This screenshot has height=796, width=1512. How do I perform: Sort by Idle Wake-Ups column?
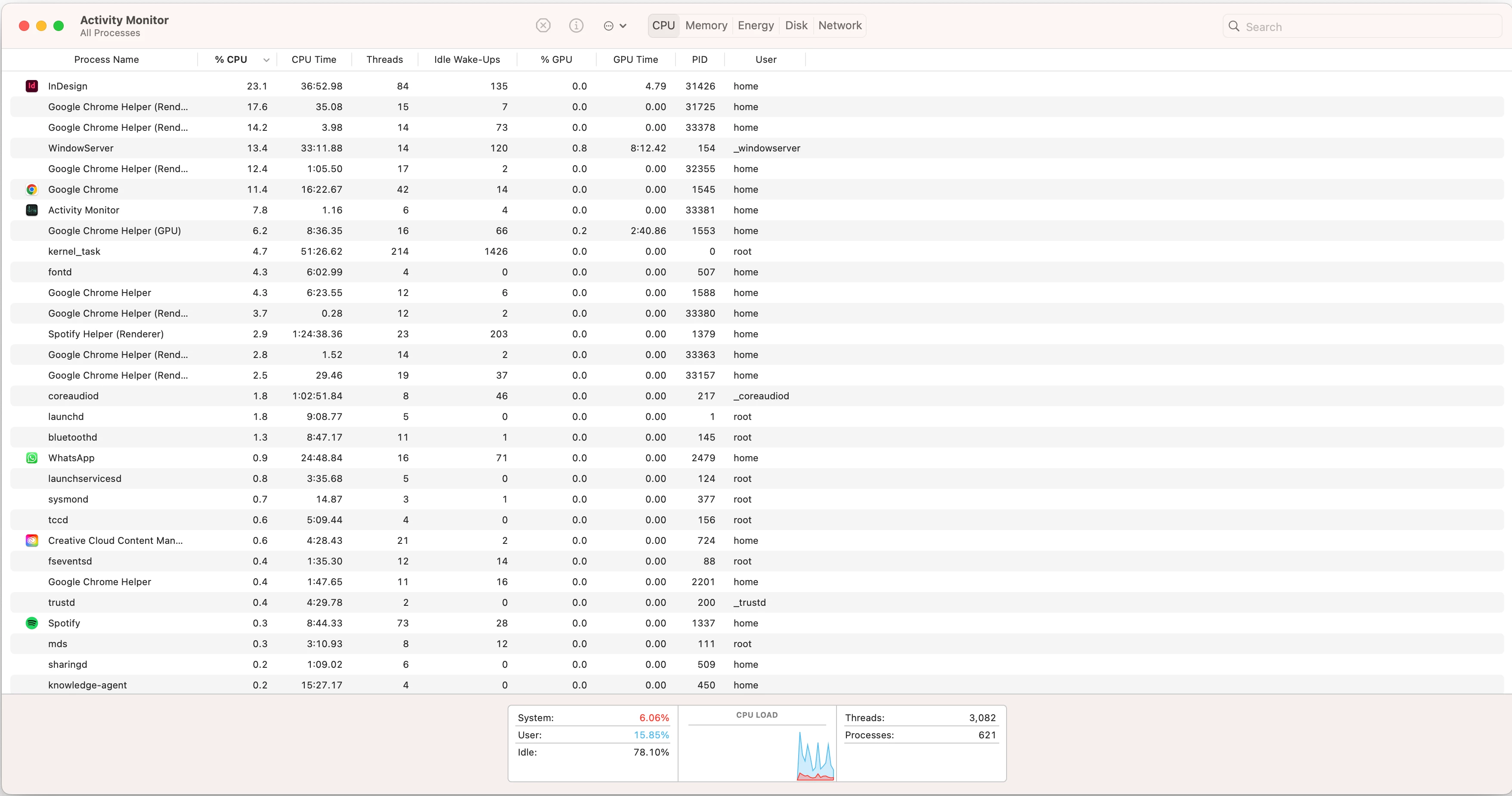click(x=467, y=59)
